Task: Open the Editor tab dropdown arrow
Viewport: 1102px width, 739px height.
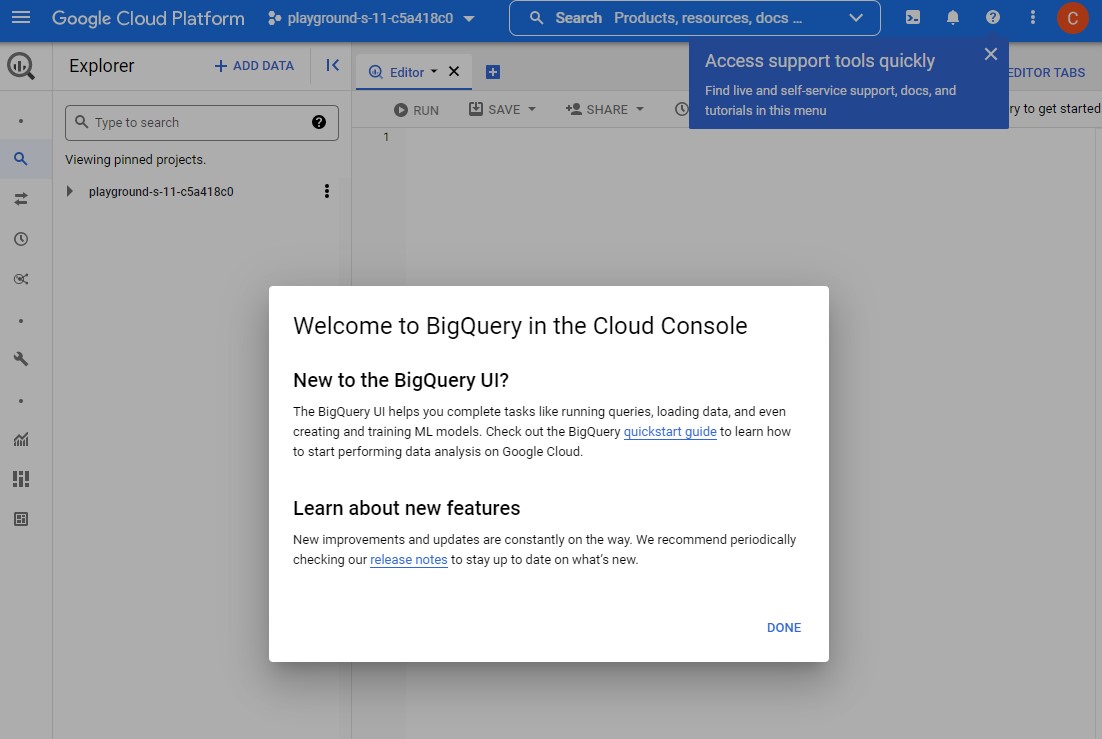Action: point(434,72)
